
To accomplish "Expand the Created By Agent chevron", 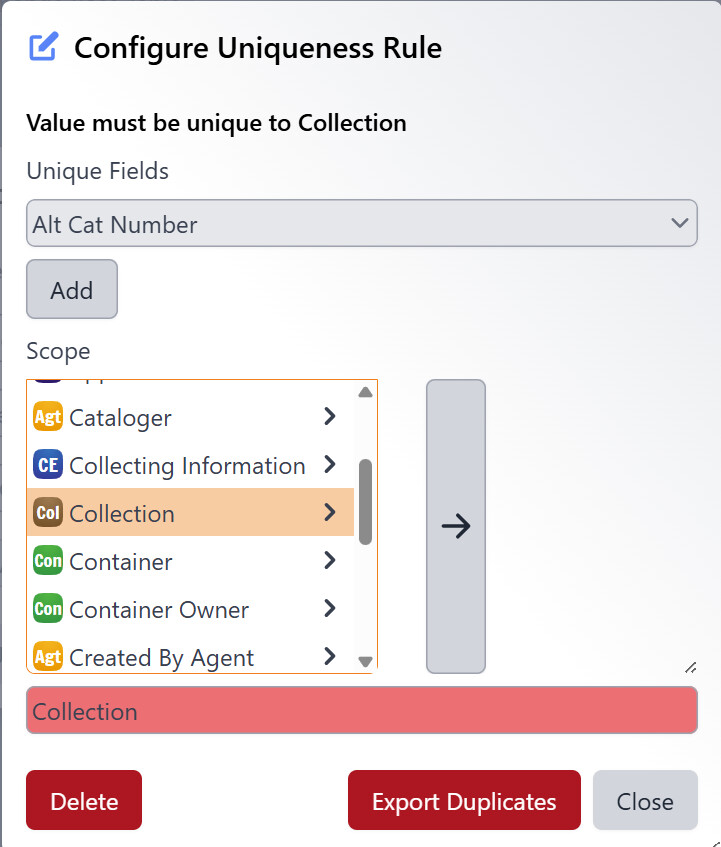I will pos(330,657).
